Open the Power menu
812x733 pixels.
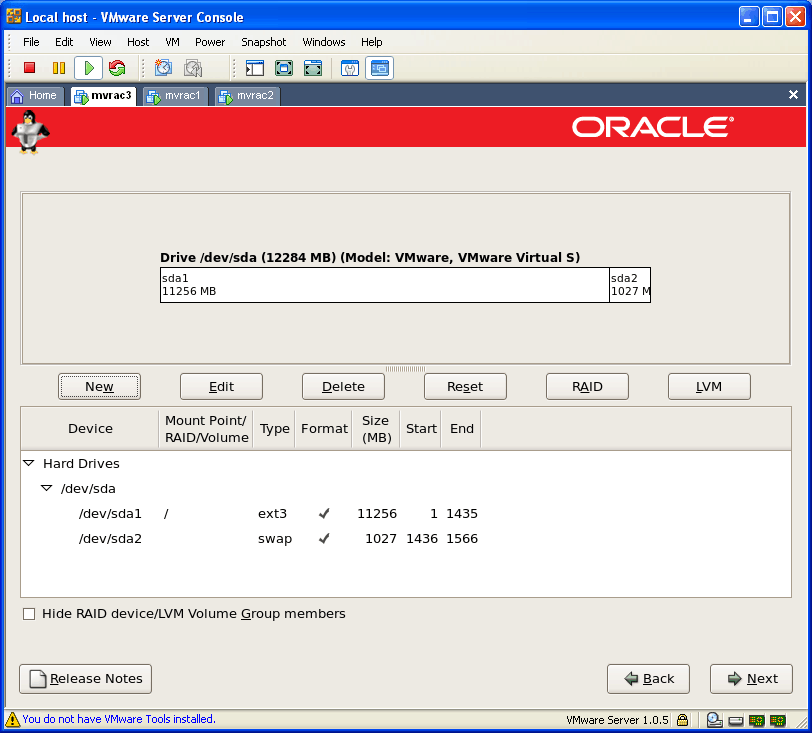(x=210, y=42)
